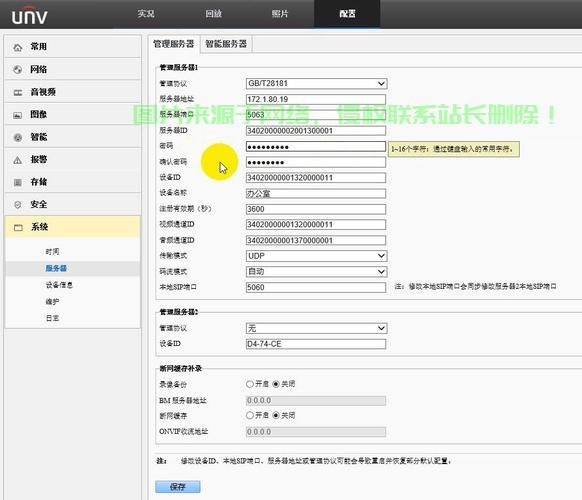Click the 本地SIP端口 field 5060
Screen dimensions: 582x500
point(315,287)
